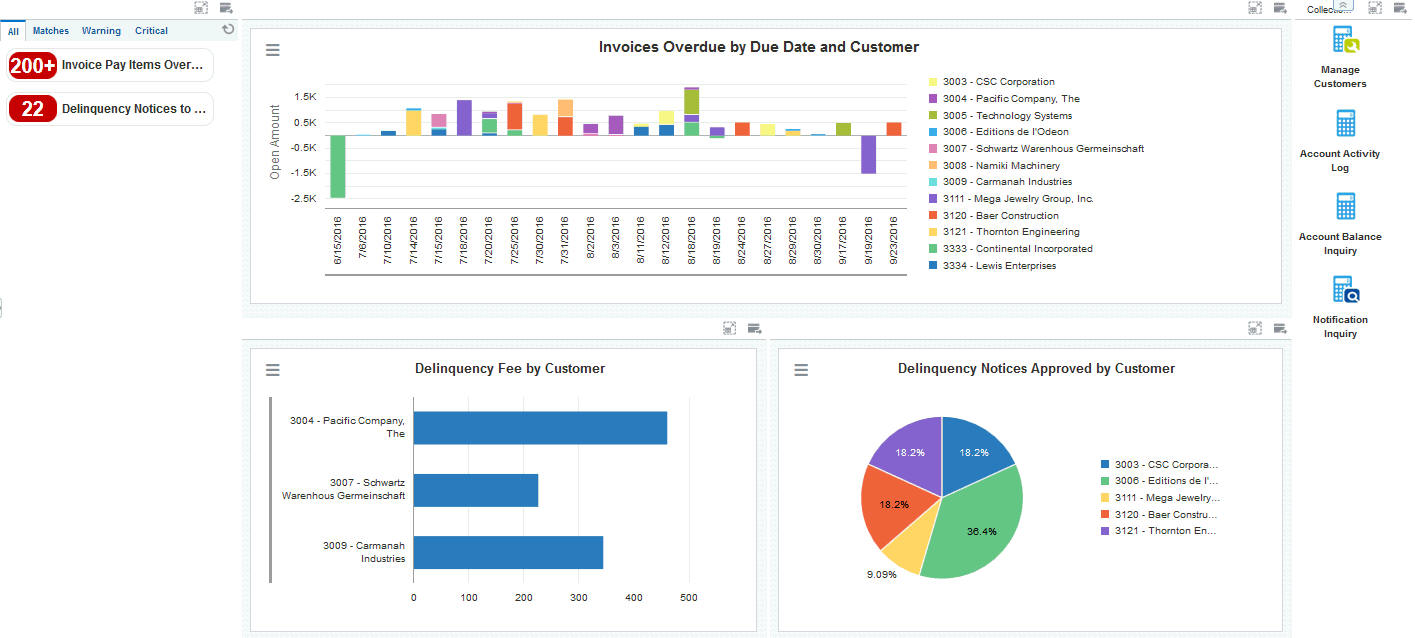Select the green 36.4% pie slice
Viewport: 1415px width, 638px height.
click(x=975, y=525)
